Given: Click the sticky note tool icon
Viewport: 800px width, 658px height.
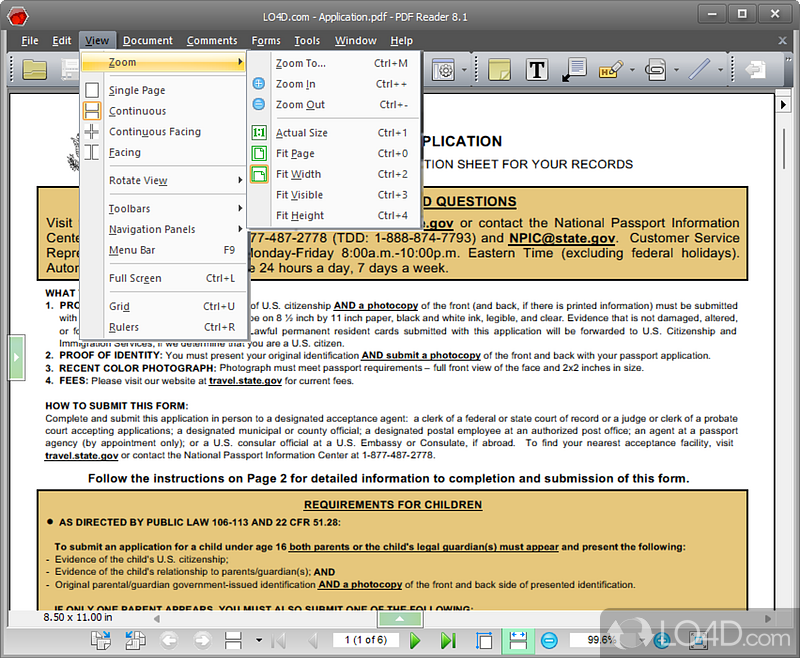Looking at the screenshot, I should [x=499, y=69].
